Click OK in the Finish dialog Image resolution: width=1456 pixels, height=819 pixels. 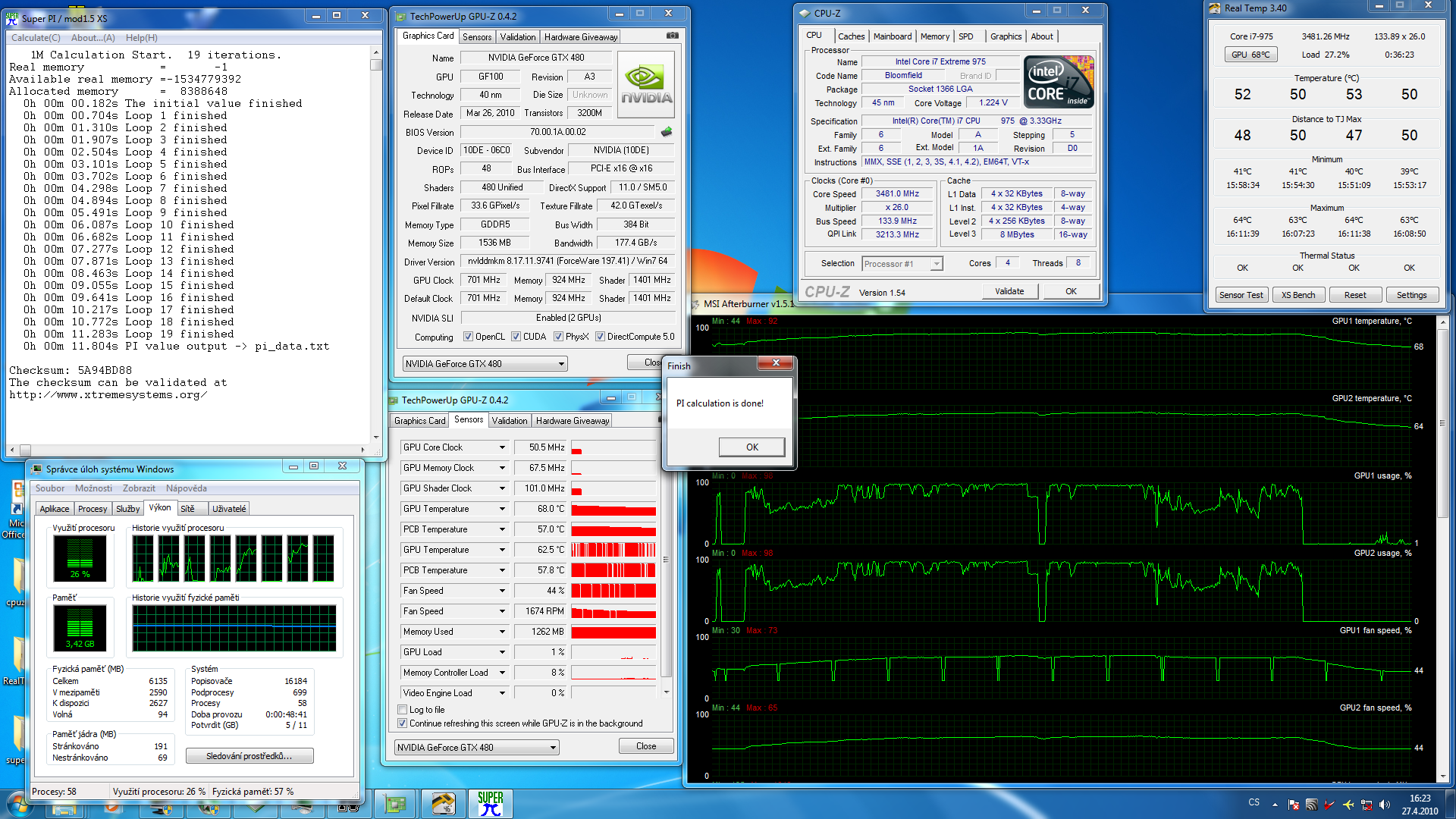click(x=752, y=447)
